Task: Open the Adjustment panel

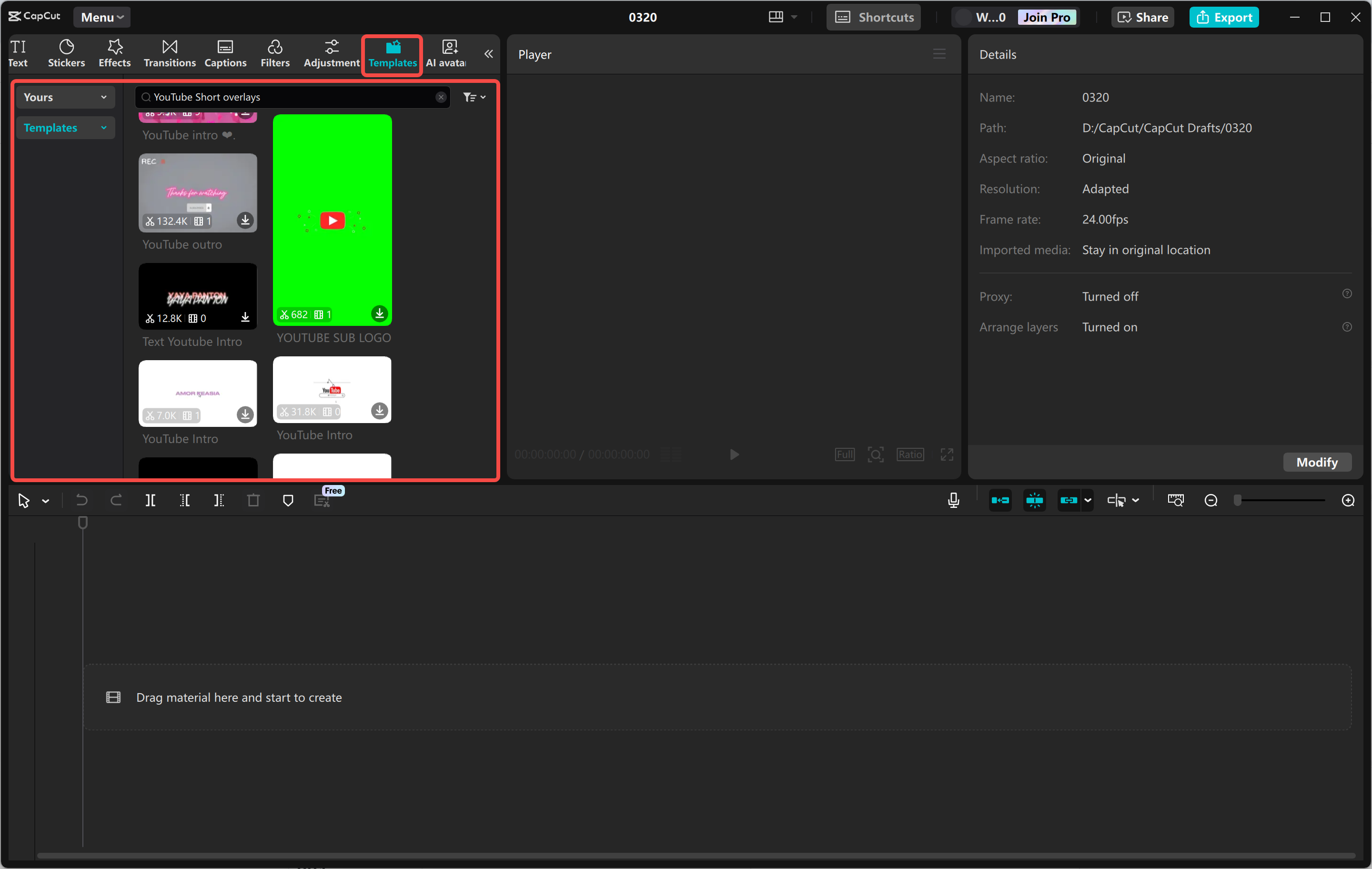Action: point(331,53)
